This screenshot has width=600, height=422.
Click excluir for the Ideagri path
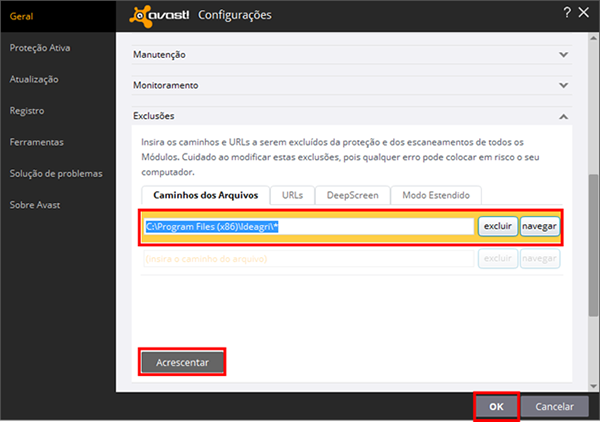pyautogui.click(x=498, y=226)
